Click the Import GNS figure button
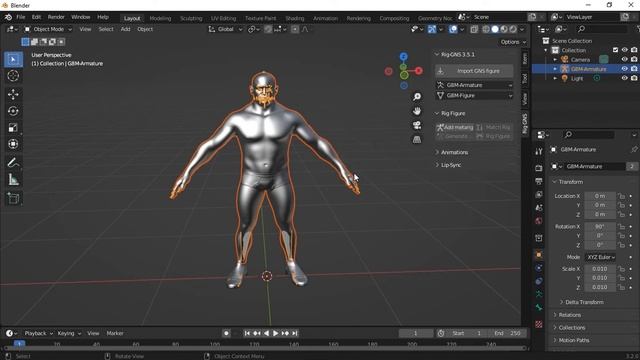Viewport: 640px width, 360px height. click(x=474, y=71)
